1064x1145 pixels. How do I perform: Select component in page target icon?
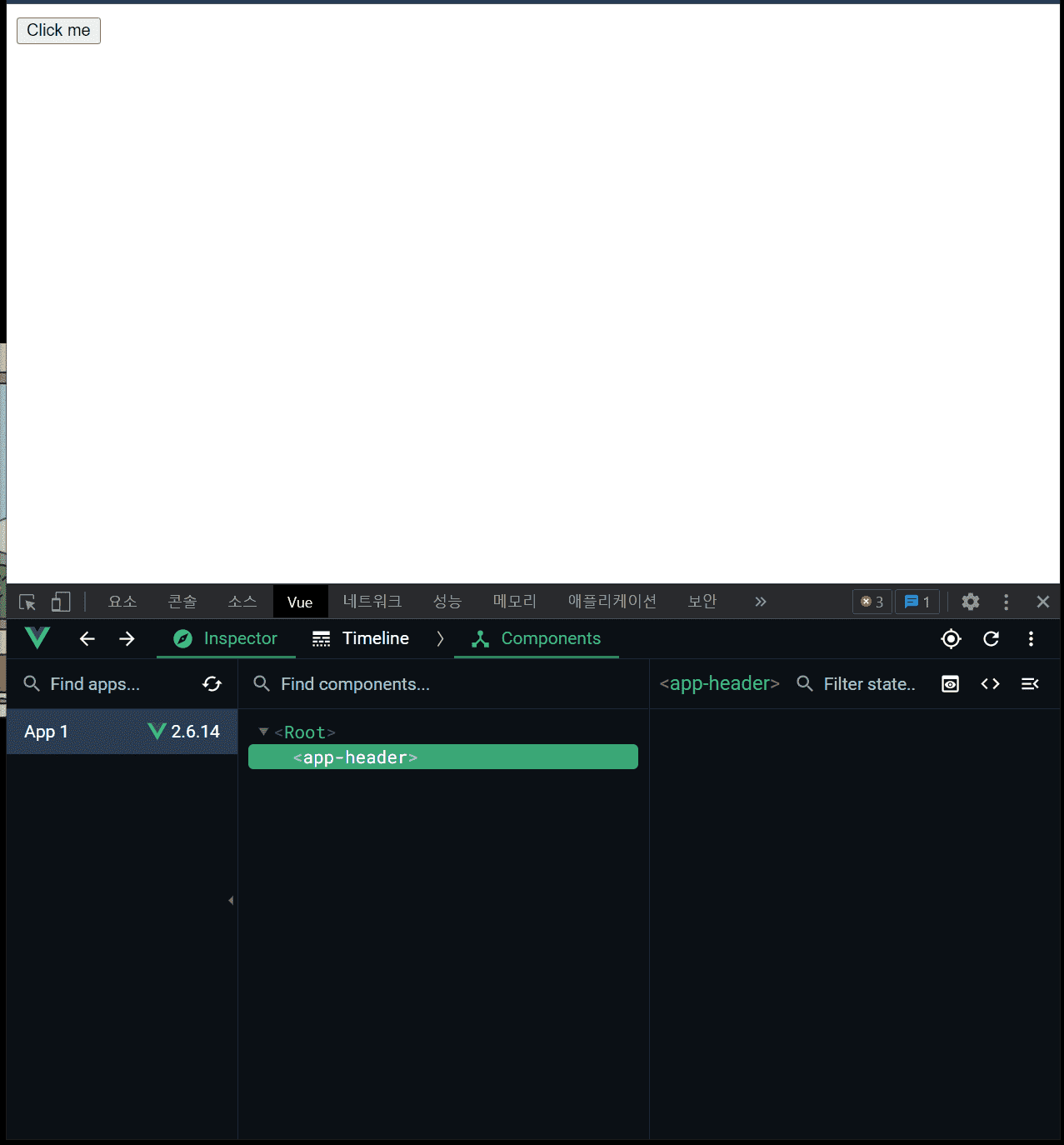coord(951,639)
